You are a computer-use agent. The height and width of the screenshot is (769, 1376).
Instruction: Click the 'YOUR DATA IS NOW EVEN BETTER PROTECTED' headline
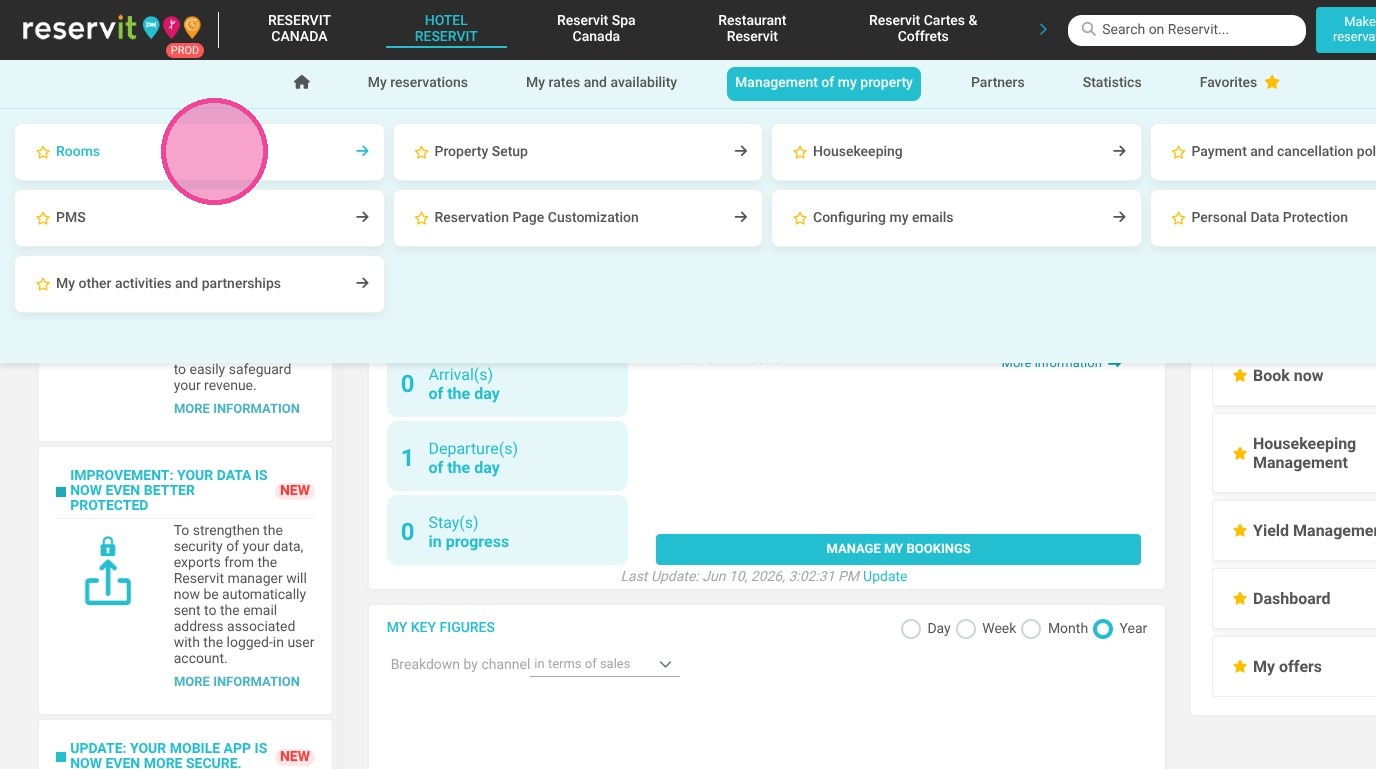click(169, 490)
